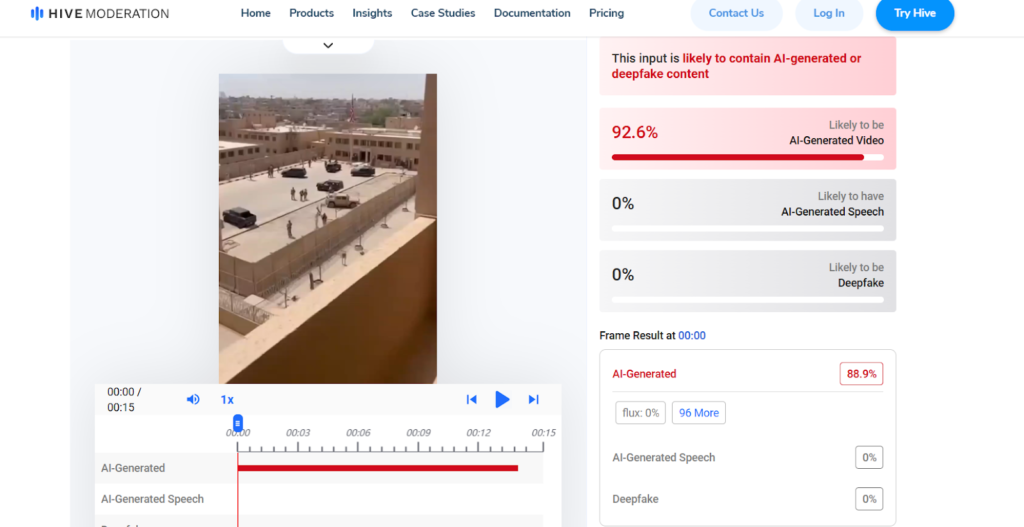Image resolution: width=1024 pixels, height=527 pixels.
Task: Select the timeline playhead handle
Action: point(238,423)
